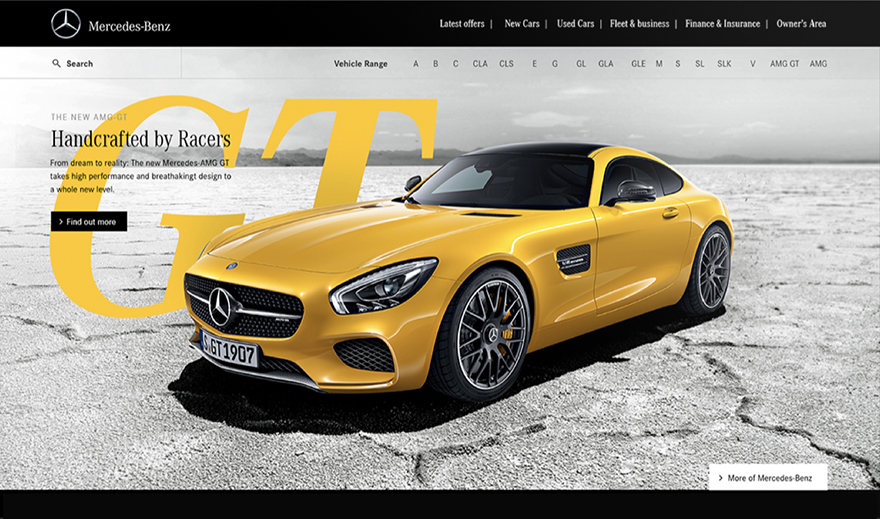Open the New Cars menu
The height and width of the screenshot is (519, 880).
pyautogui.click(x=522, y=24)
